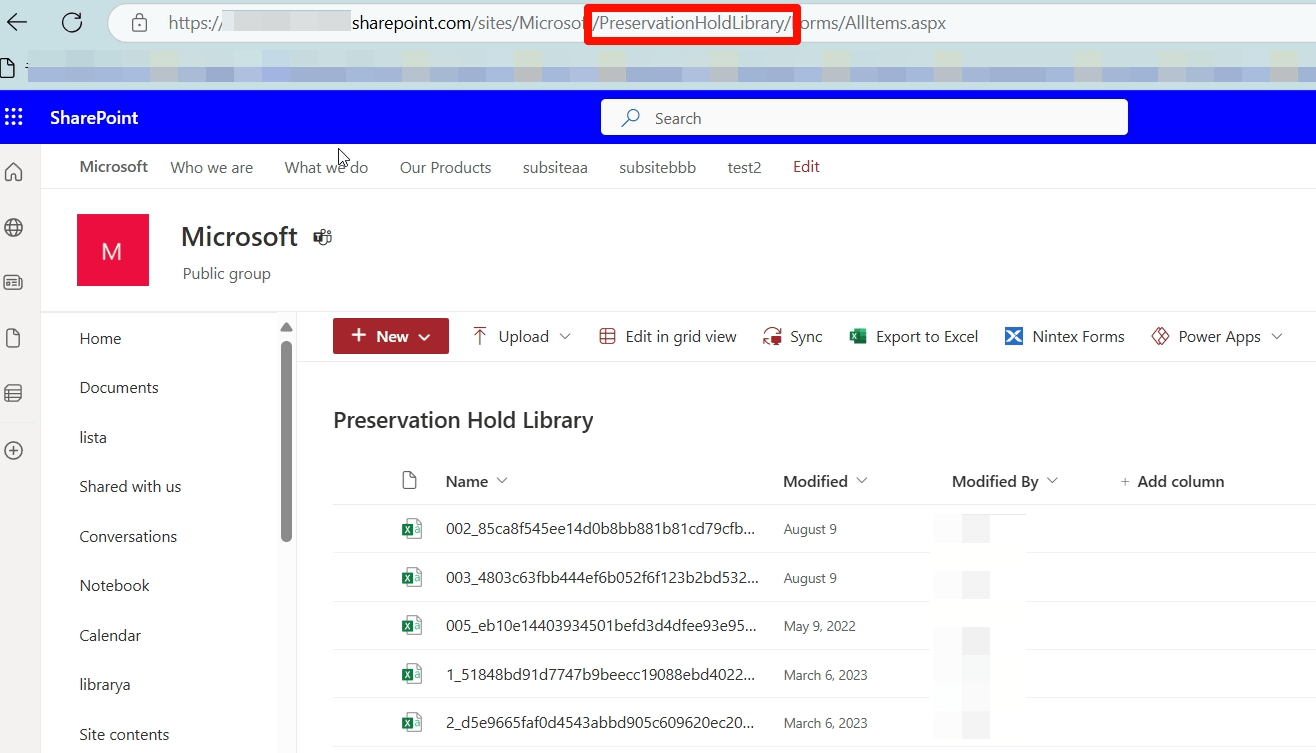Open Documents in left navigation

[x=119, y=387]
